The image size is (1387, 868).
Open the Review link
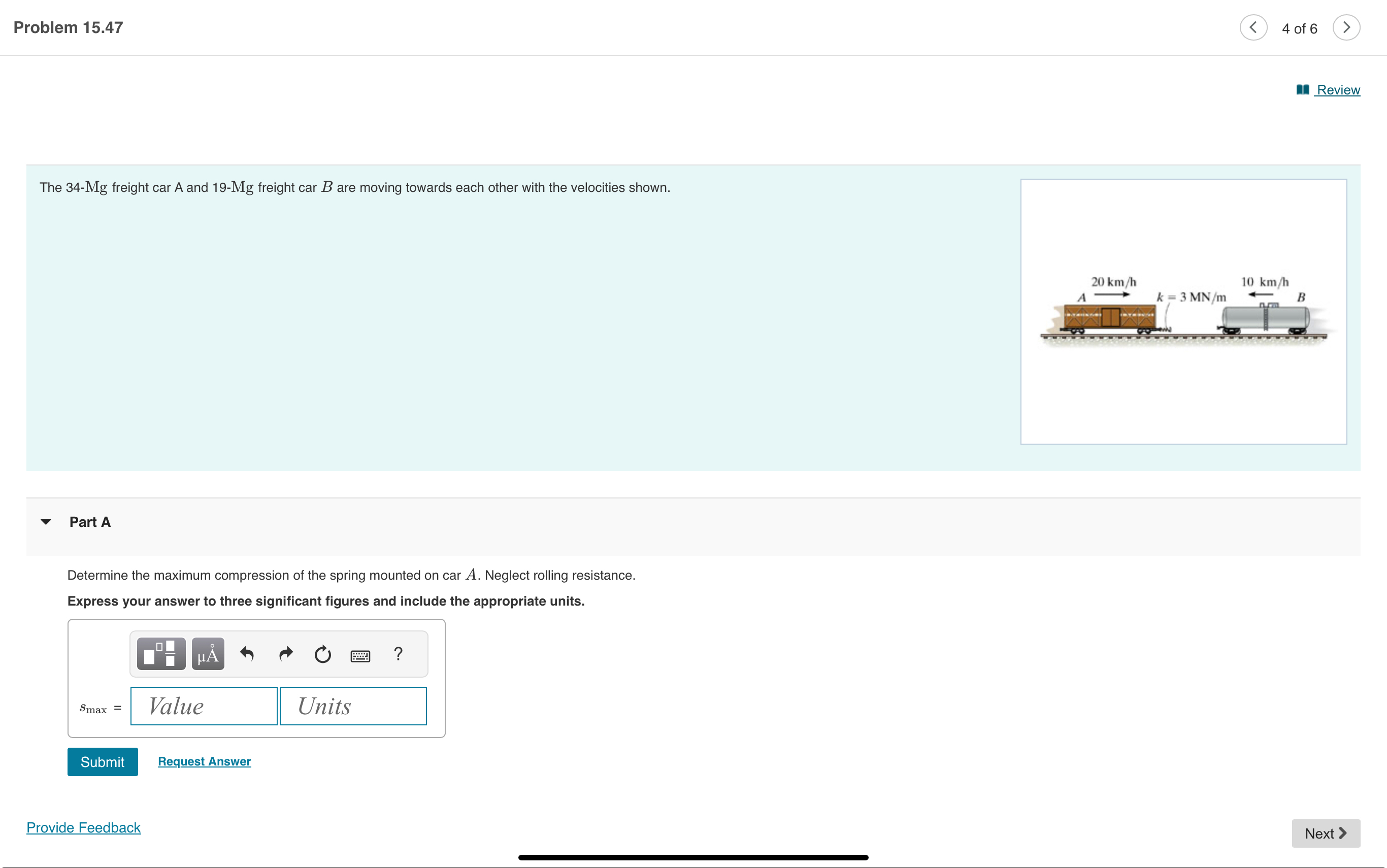[1338, 90]
